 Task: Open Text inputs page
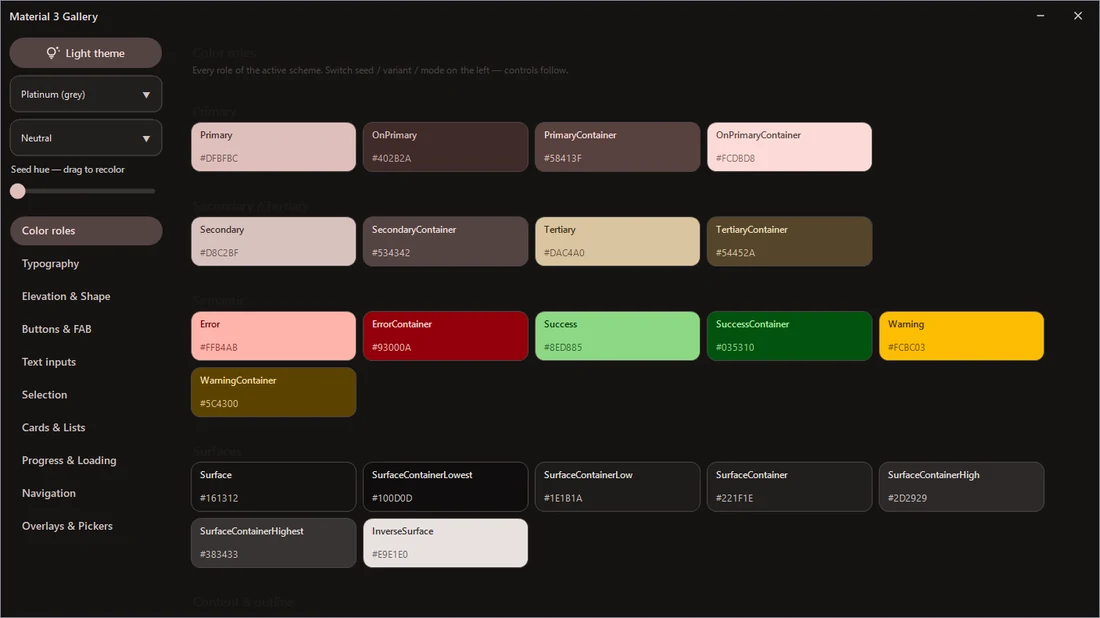click(x=86, y=362)
